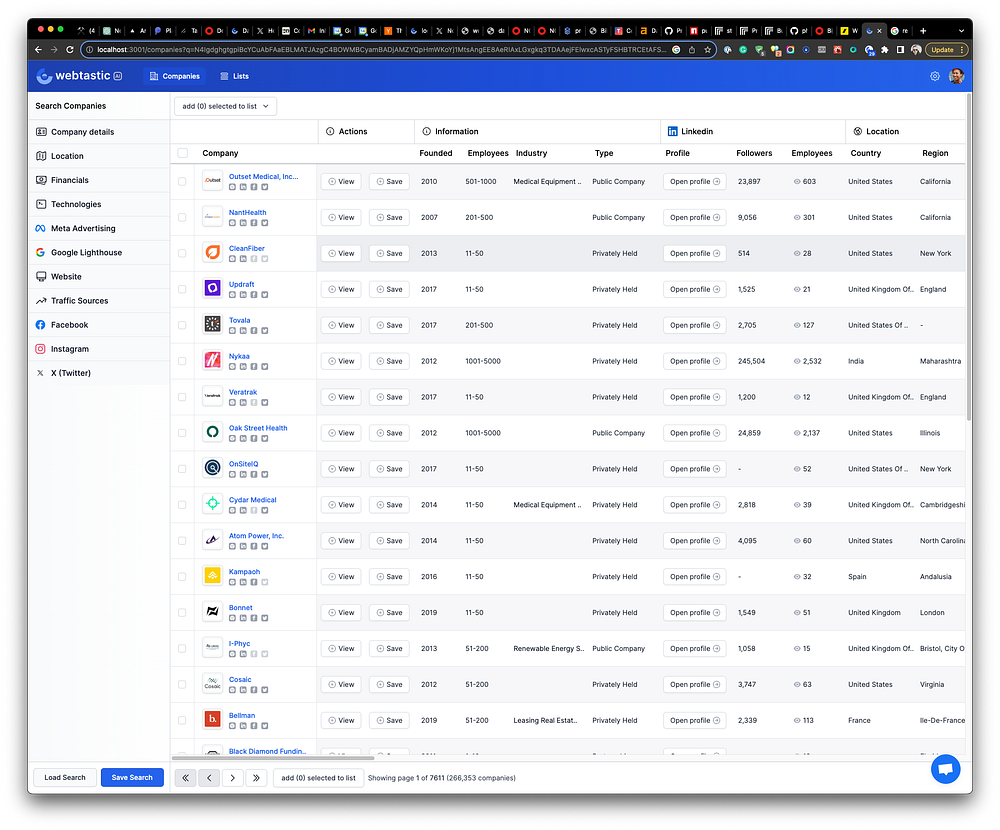
Task: Go to previous page of results
Action: (209, 778)
